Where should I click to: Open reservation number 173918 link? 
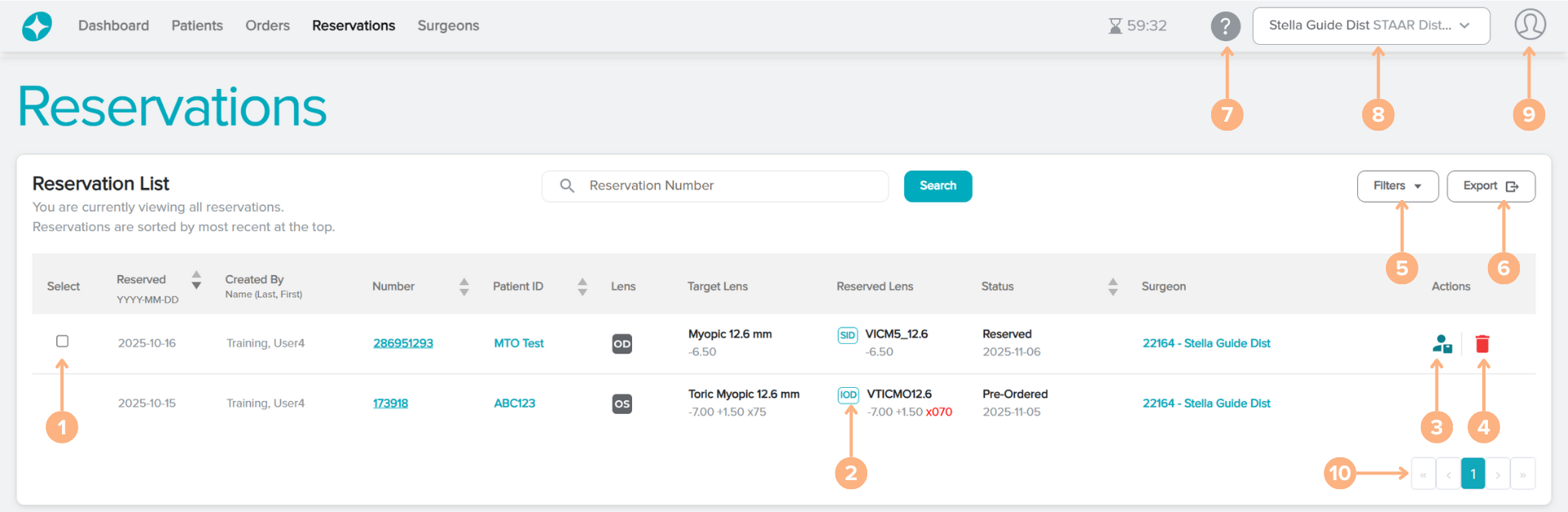[x=390, y=403]
